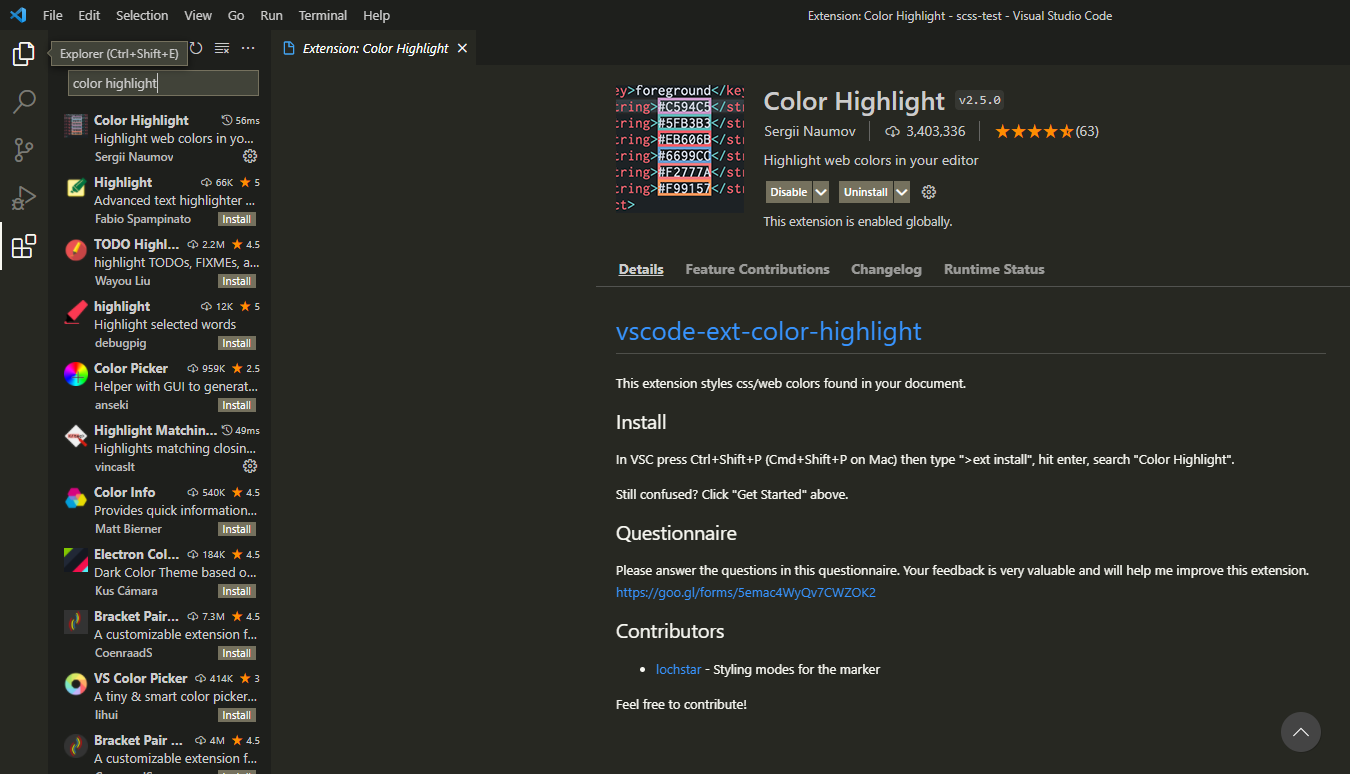Open the Edit menu

click(x=89, y=15)
